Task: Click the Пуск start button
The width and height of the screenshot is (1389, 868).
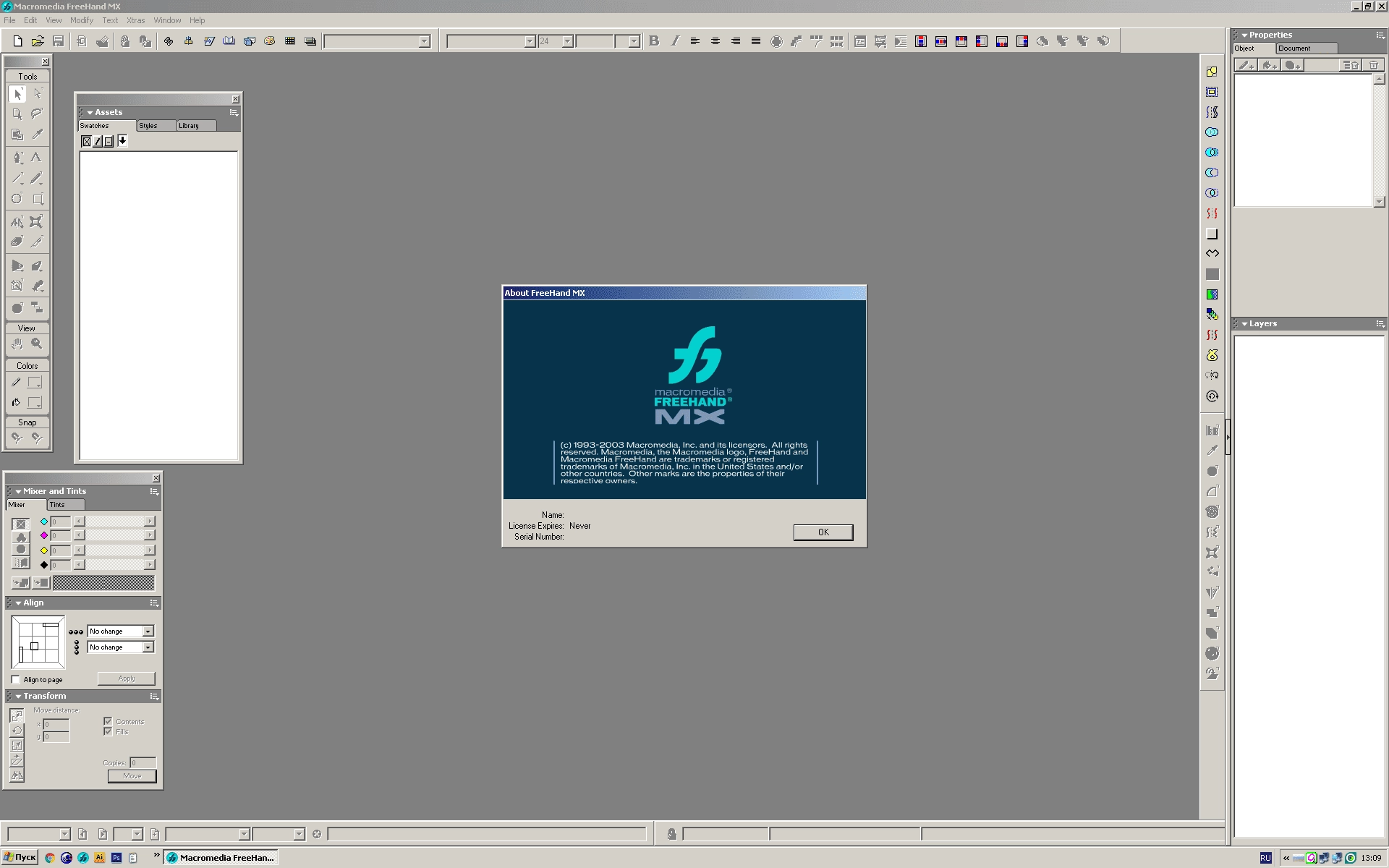Action: pyautogui.click(x=20, y=857)
